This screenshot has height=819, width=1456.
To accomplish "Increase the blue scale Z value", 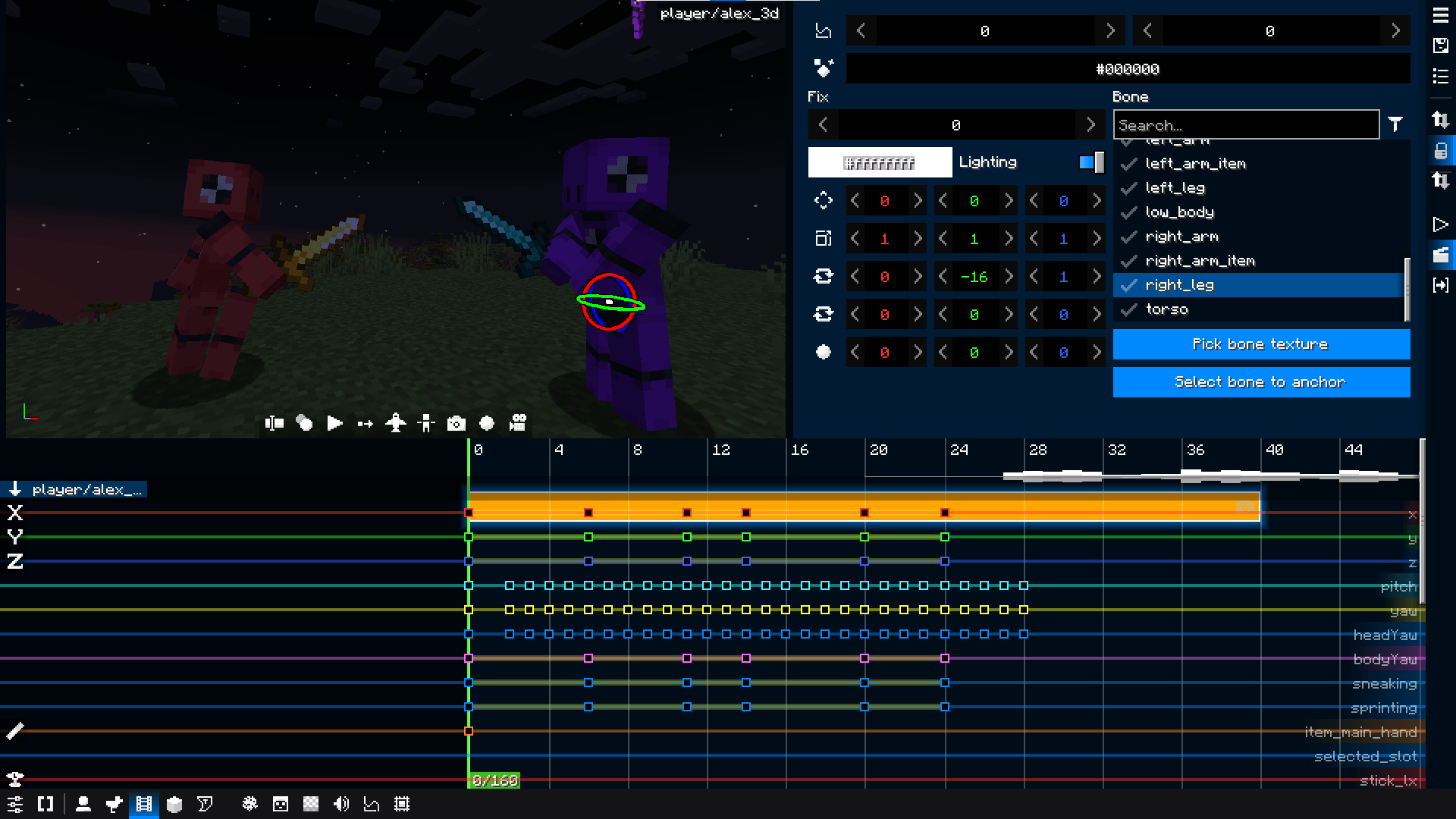I will pyautogui.click(x=1097, y=239).
